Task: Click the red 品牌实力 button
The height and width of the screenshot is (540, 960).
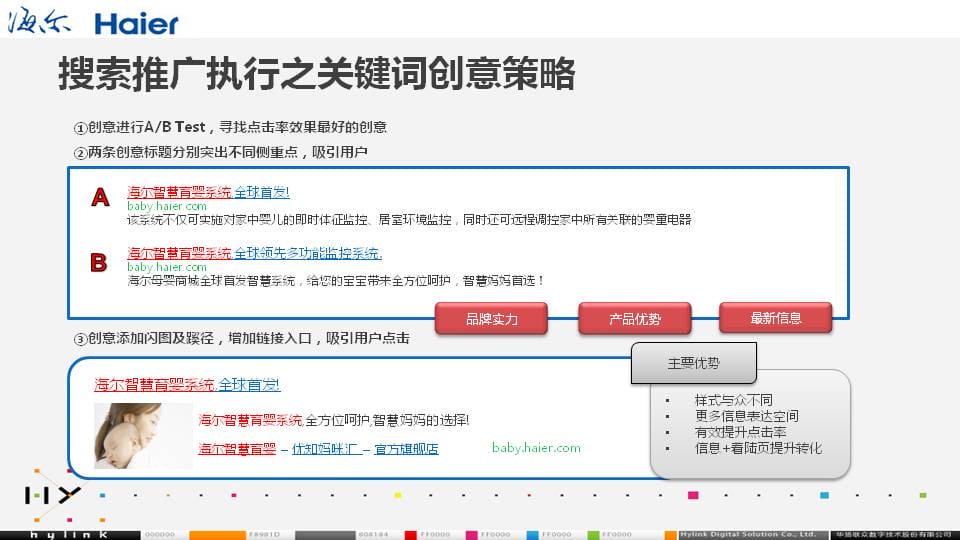Action: 492,318
